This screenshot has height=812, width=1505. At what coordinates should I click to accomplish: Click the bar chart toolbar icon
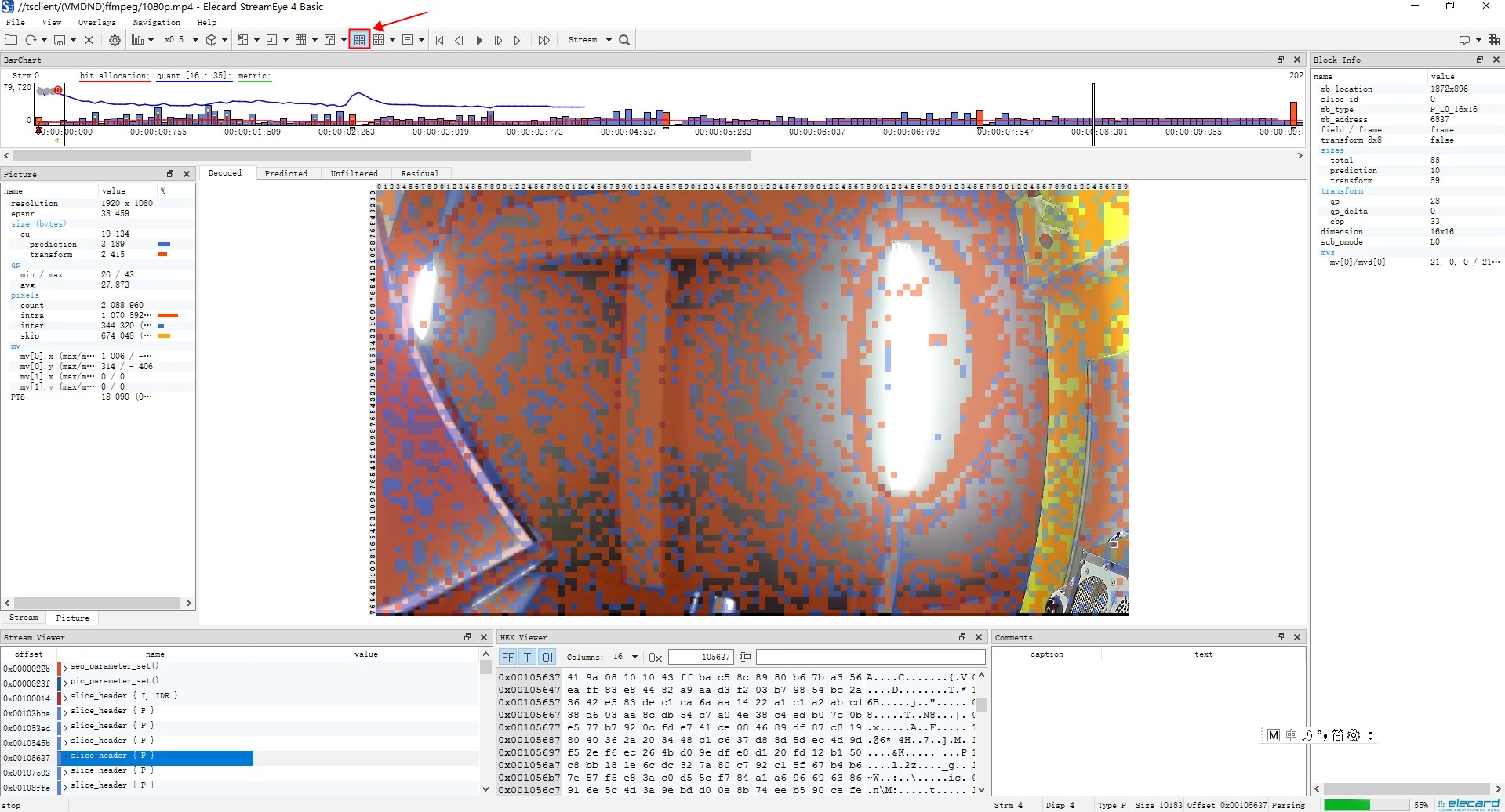pos(137,40)
